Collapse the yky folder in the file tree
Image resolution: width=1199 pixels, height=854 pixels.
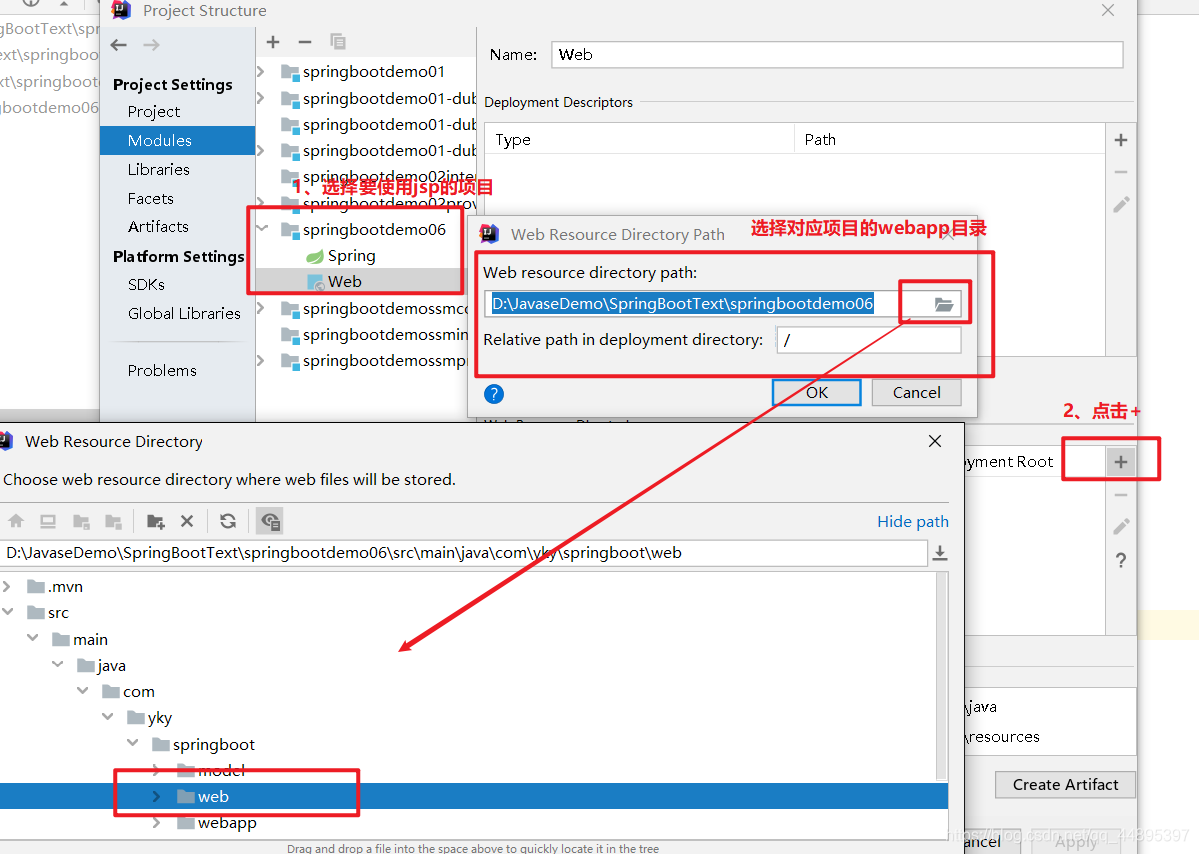point(108,716)
